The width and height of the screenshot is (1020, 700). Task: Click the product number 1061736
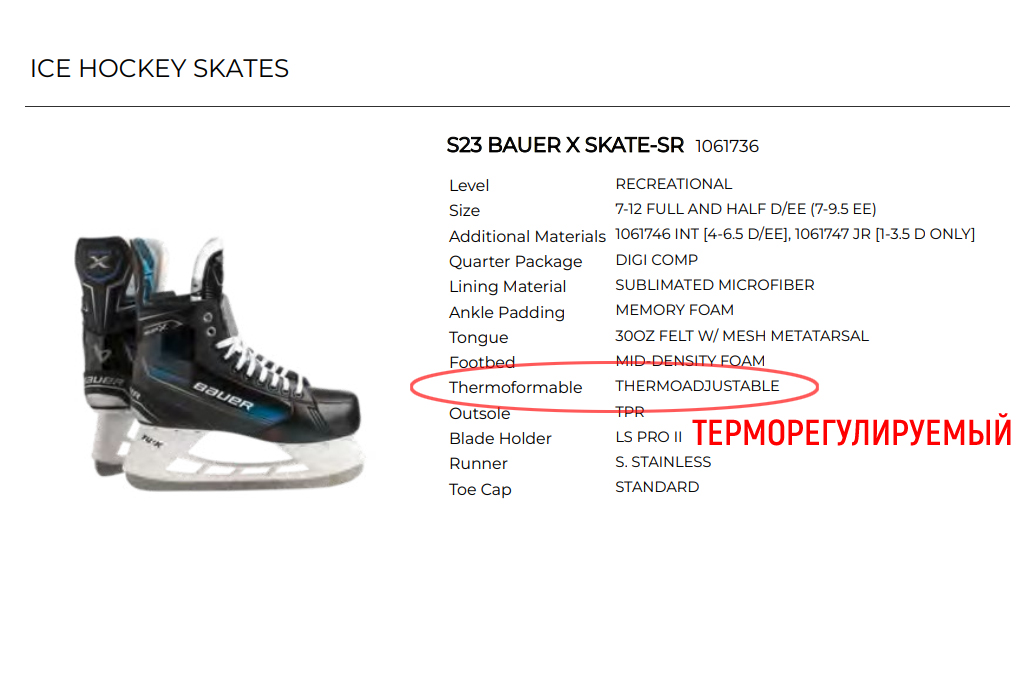tap(727, 146)
